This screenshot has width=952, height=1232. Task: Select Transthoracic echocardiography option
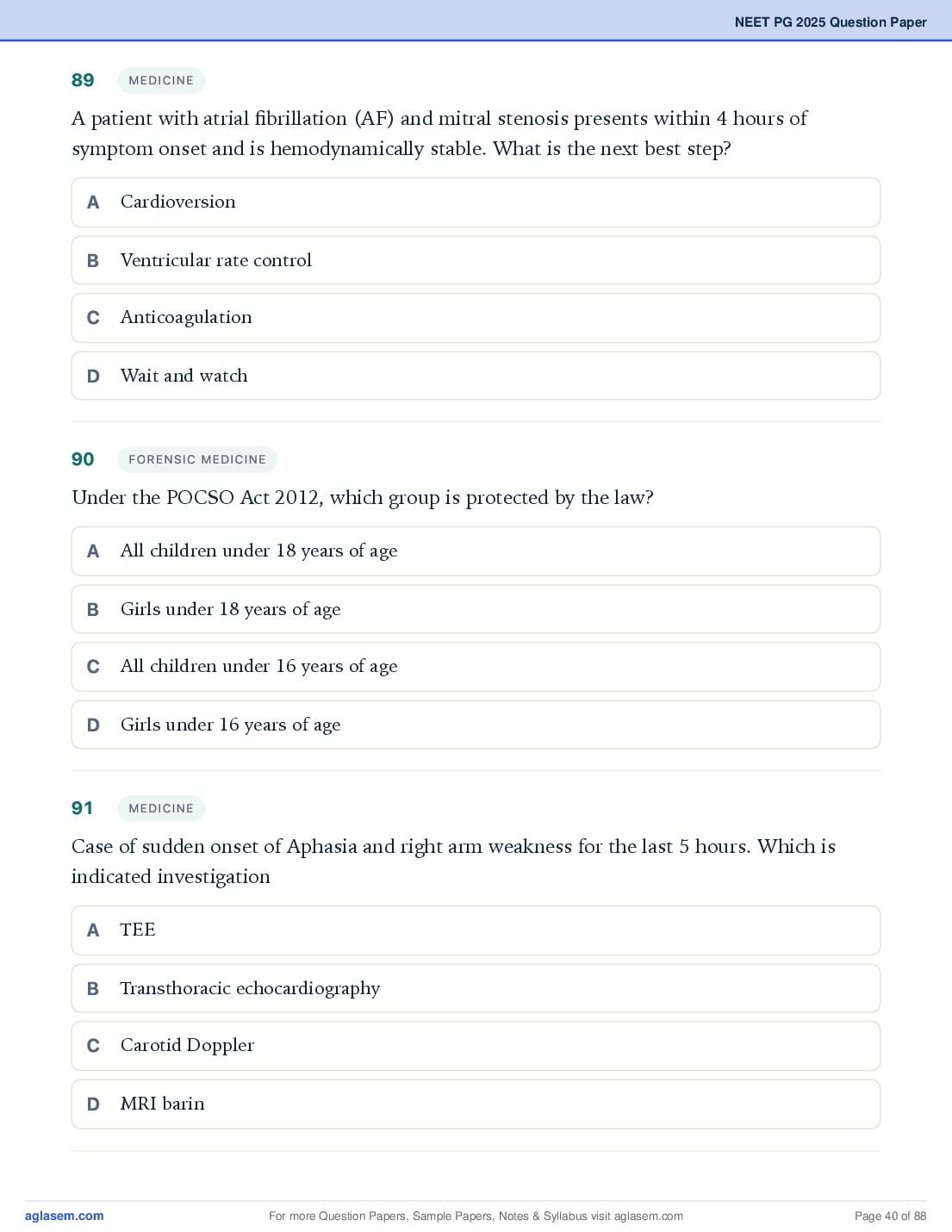[x=476, y=988]
